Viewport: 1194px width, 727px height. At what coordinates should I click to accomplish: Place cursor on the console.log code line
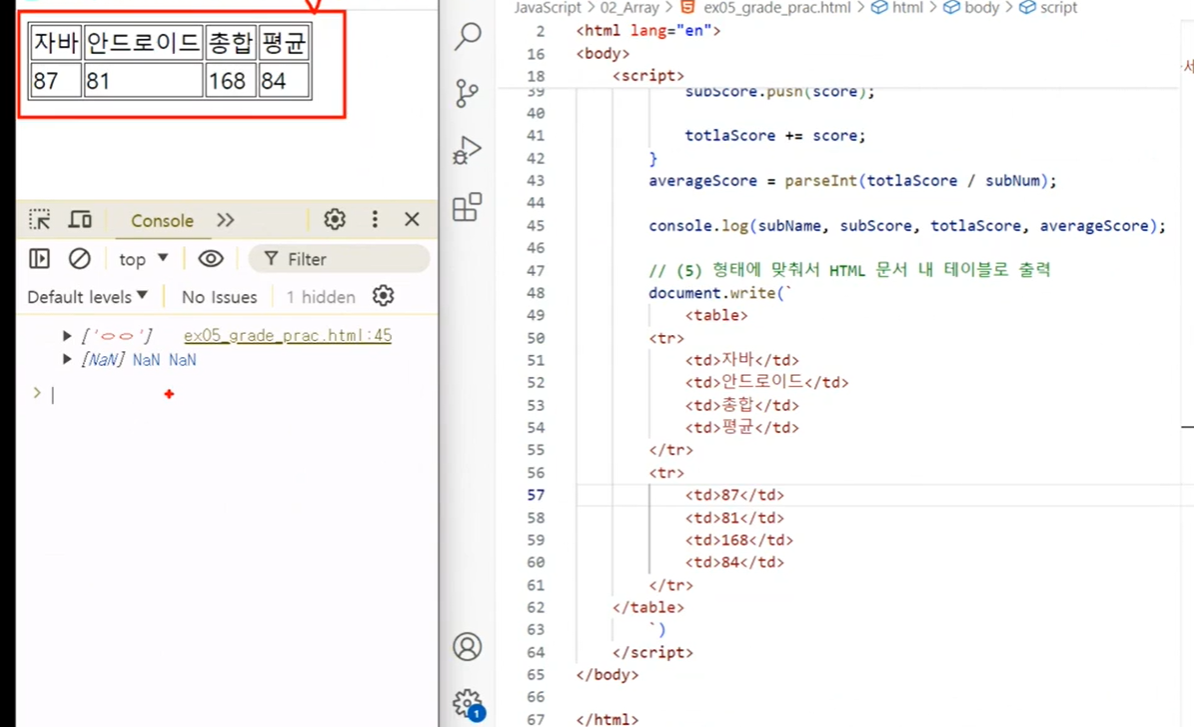pos(907,225)
